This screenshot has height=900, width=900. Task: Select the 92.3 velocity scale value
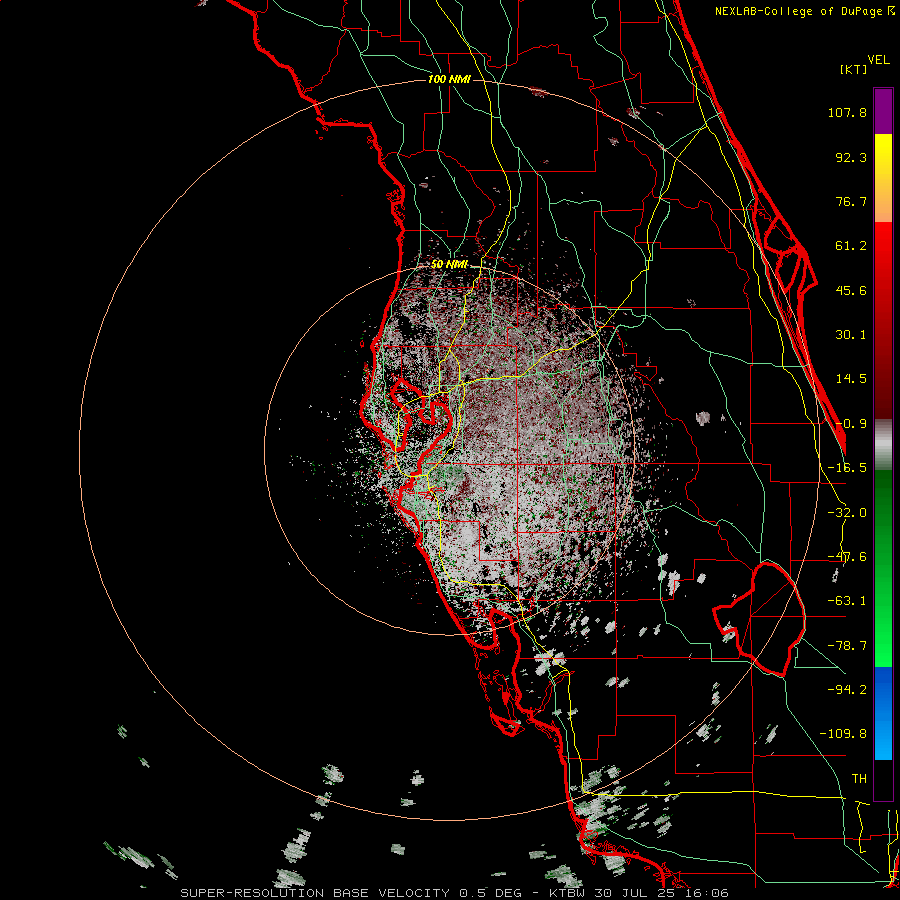(851, 157)
